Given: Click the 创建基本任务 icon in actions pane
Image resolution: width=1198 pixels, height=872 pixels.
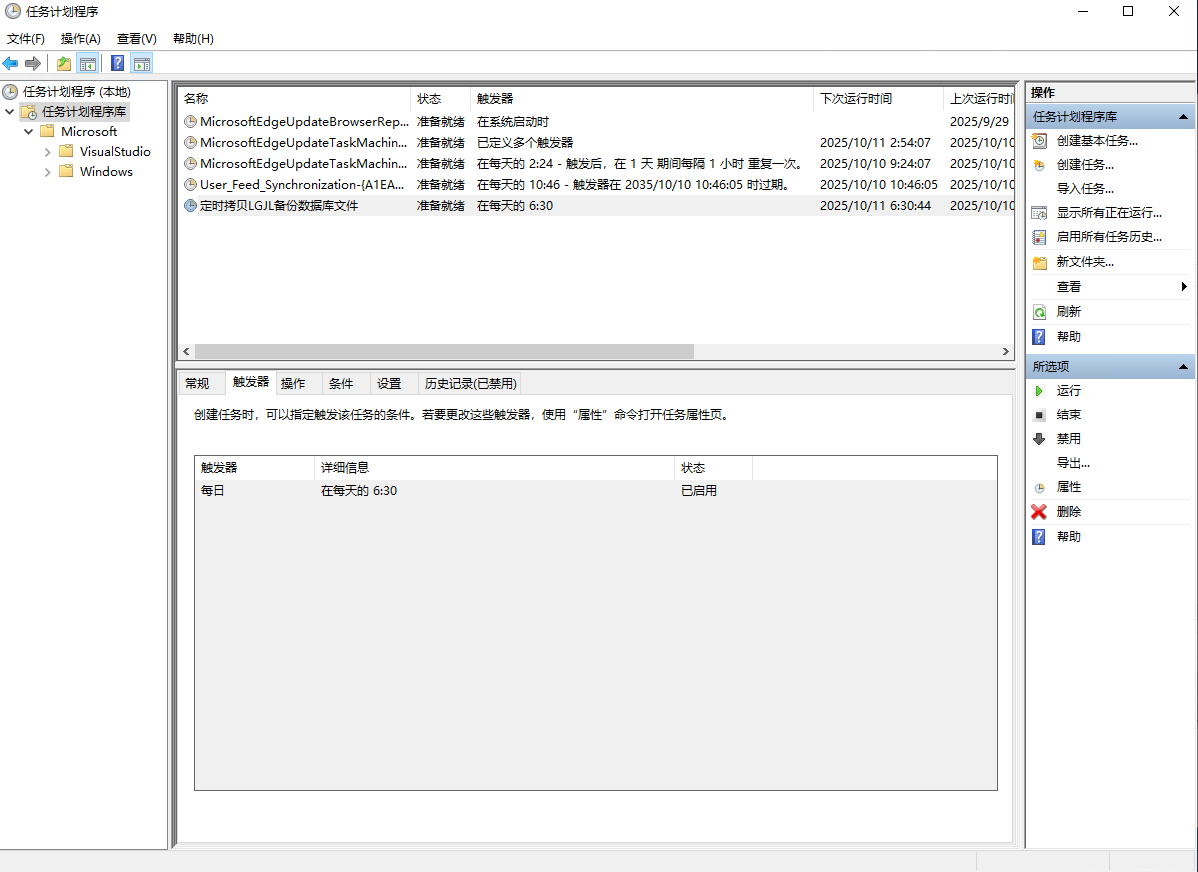Looking at the screenshot, I should point(1039,141).
